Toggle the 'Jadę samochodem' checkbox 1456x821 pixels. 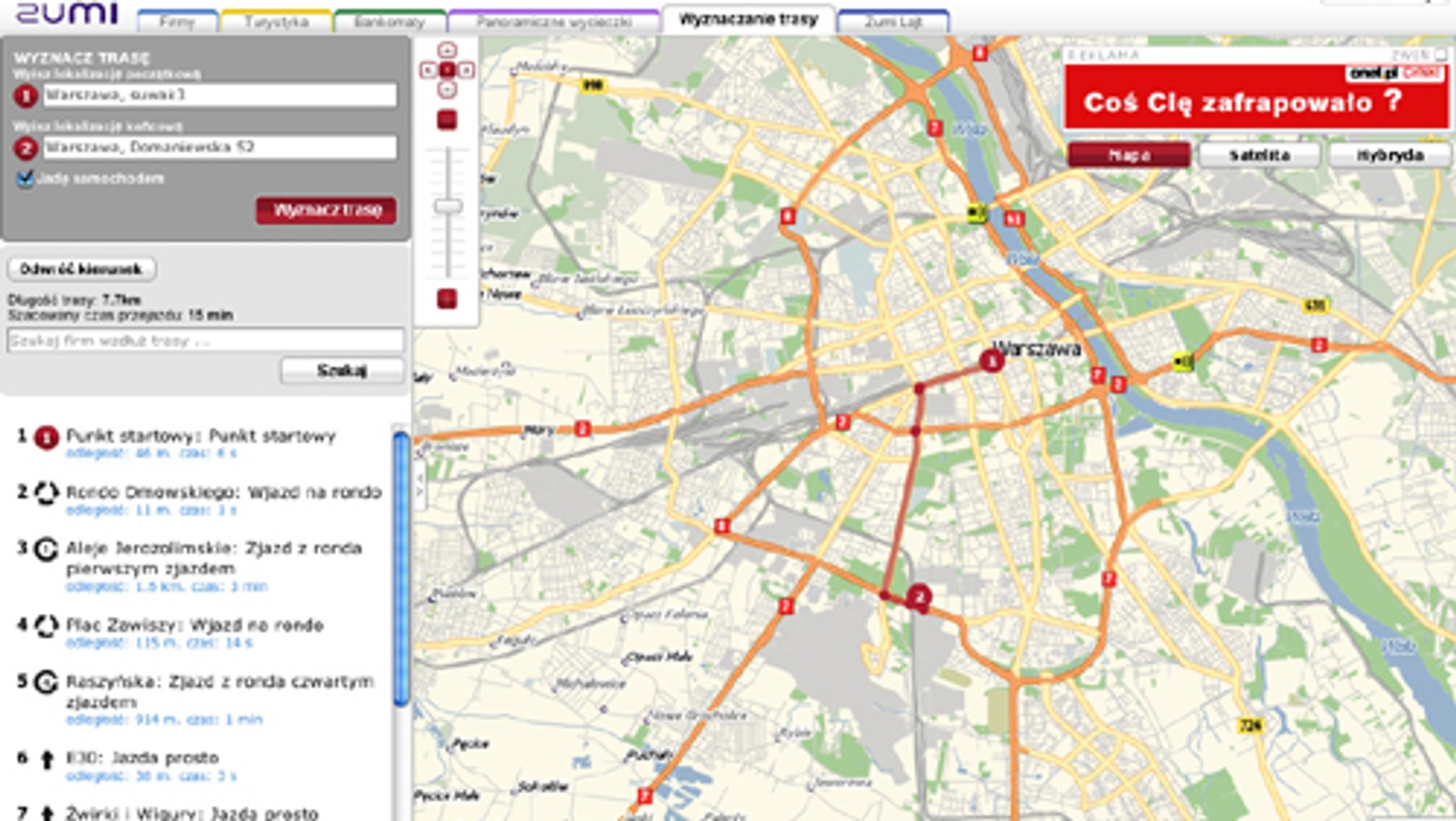[x=25, y=179]
